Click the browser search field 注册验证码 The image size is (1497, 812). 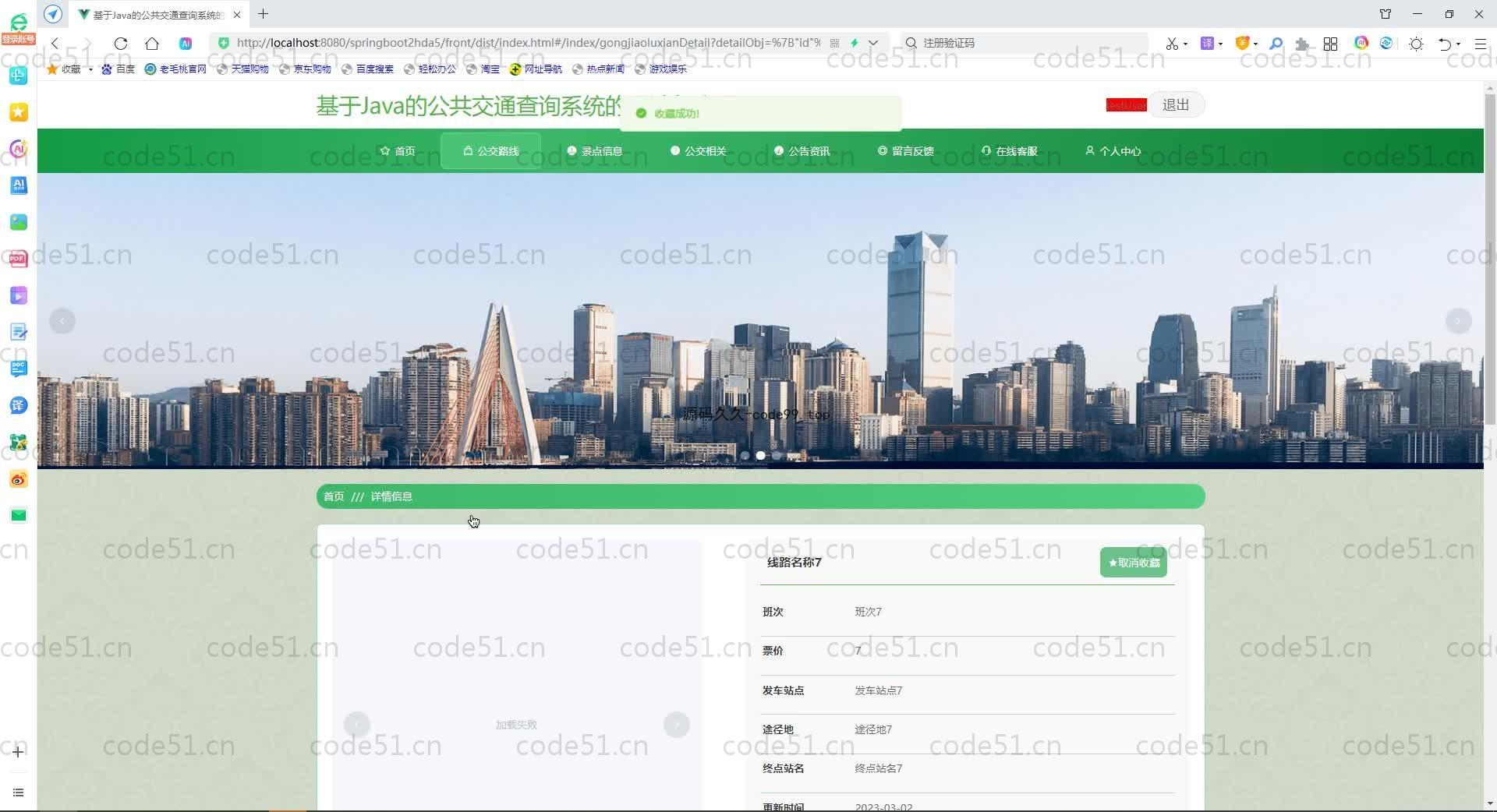[x=1025, y=43]
